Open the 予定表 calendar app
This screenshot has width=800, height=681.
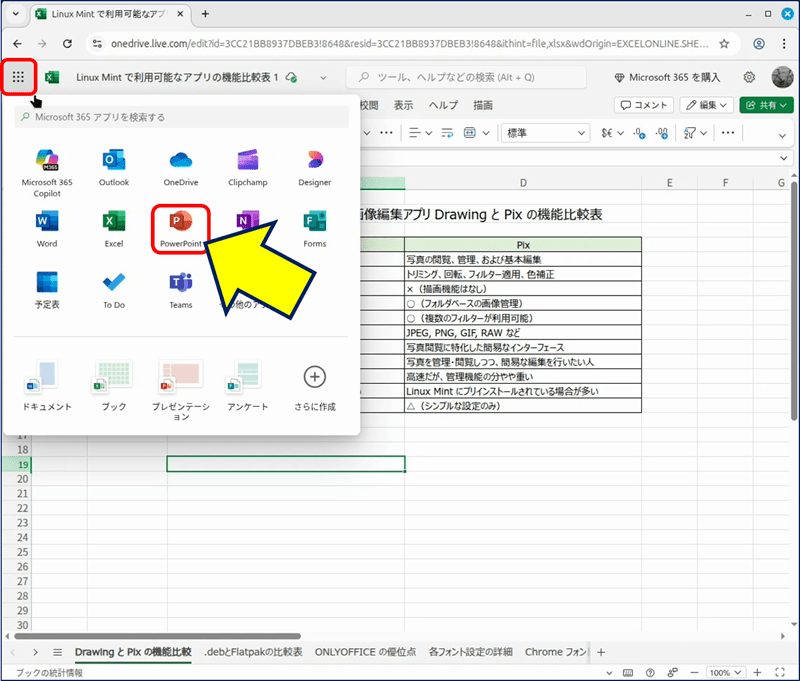47,290
